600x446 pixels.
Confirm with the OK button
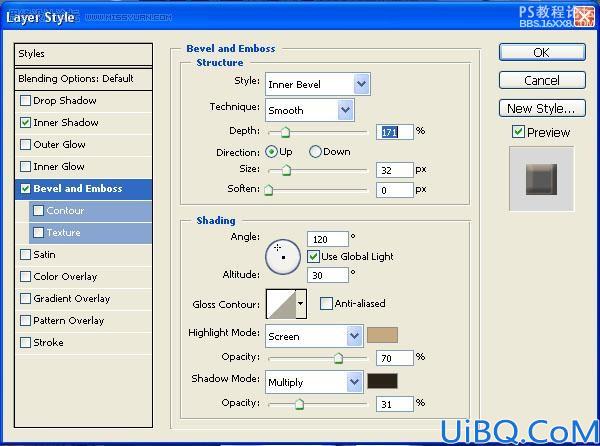542,52
